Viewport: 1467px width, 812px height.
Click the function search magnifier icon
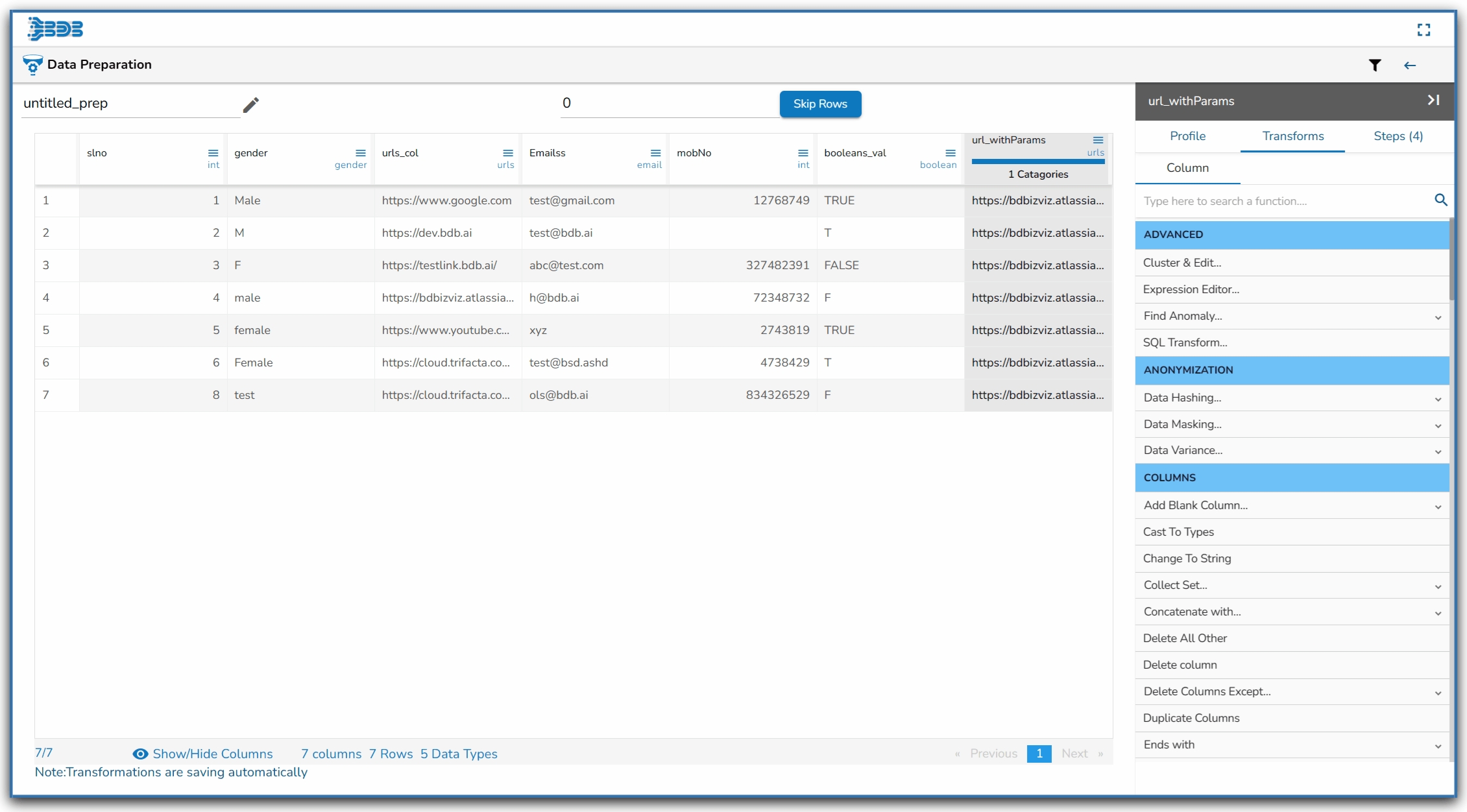(x=1440, y=200)
